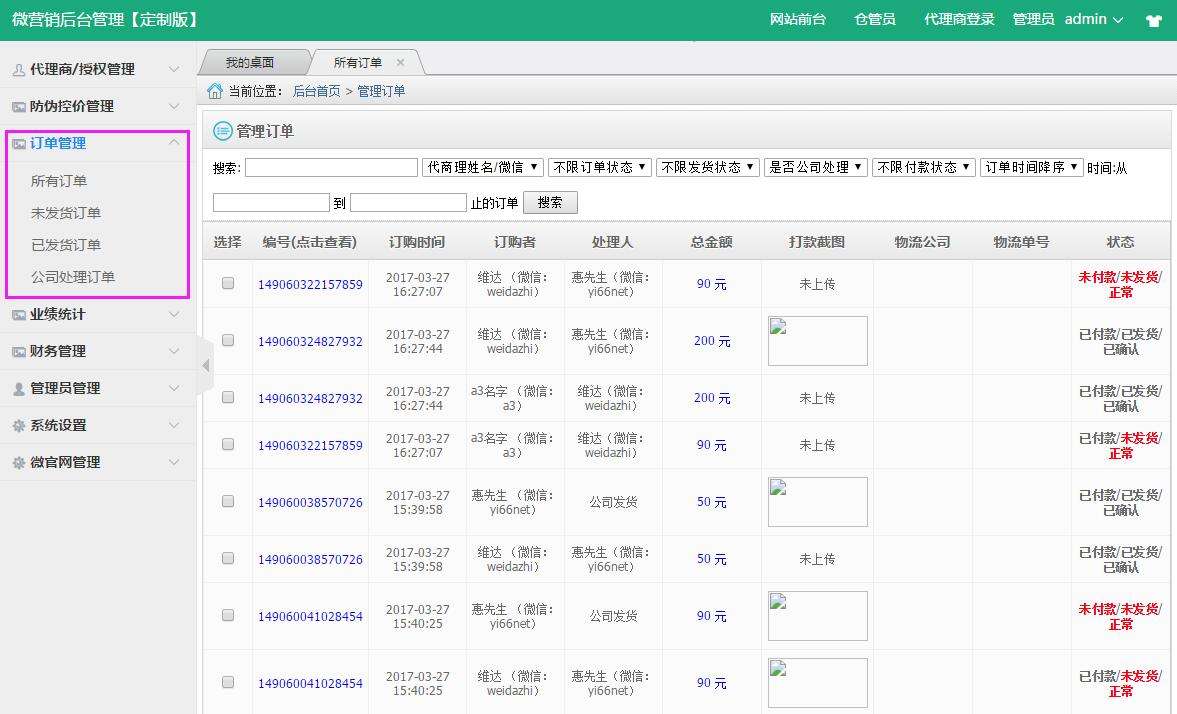Click the home icon in the breadcrumb
Image resolution: width=1177 pixels, height=714 pixels.
click(213, 90)
